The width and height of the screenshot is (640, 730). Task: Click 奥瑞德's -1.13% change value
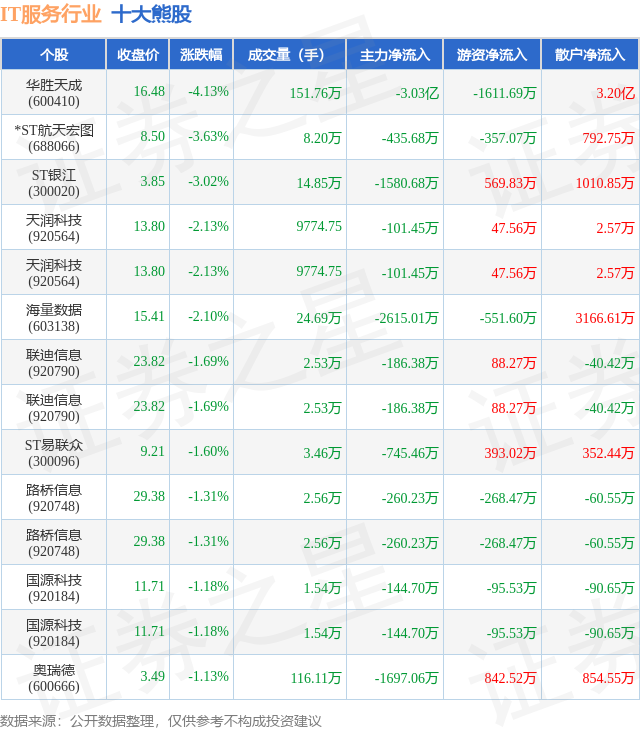coord(208,676)
